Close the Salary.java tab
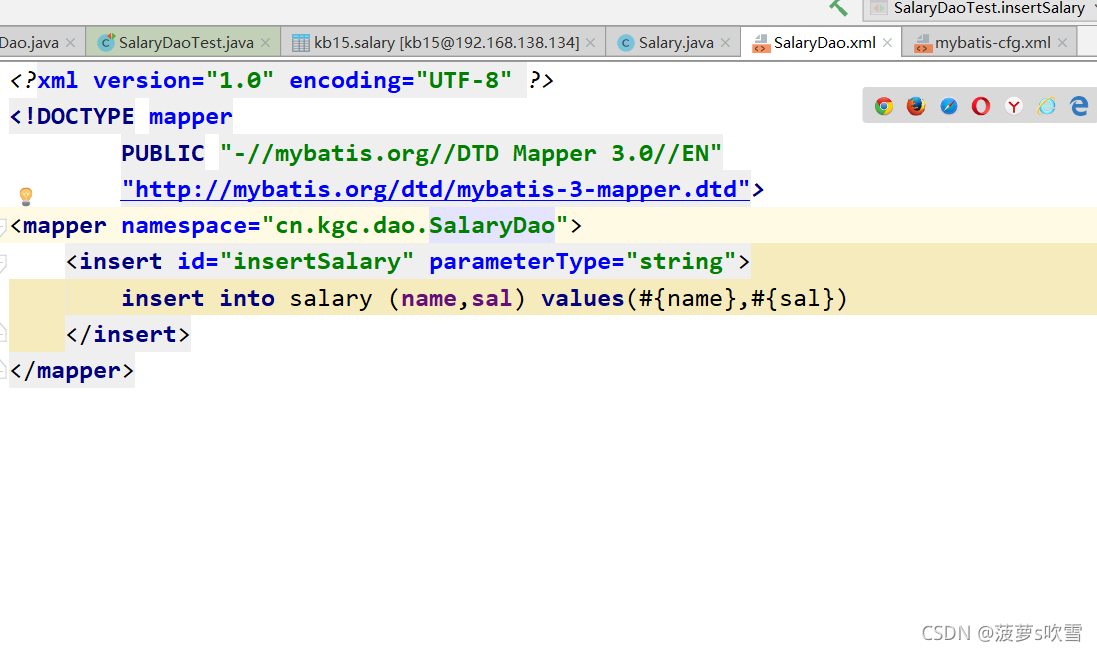The image size is (1097, 651). click(x=726, y=43)
